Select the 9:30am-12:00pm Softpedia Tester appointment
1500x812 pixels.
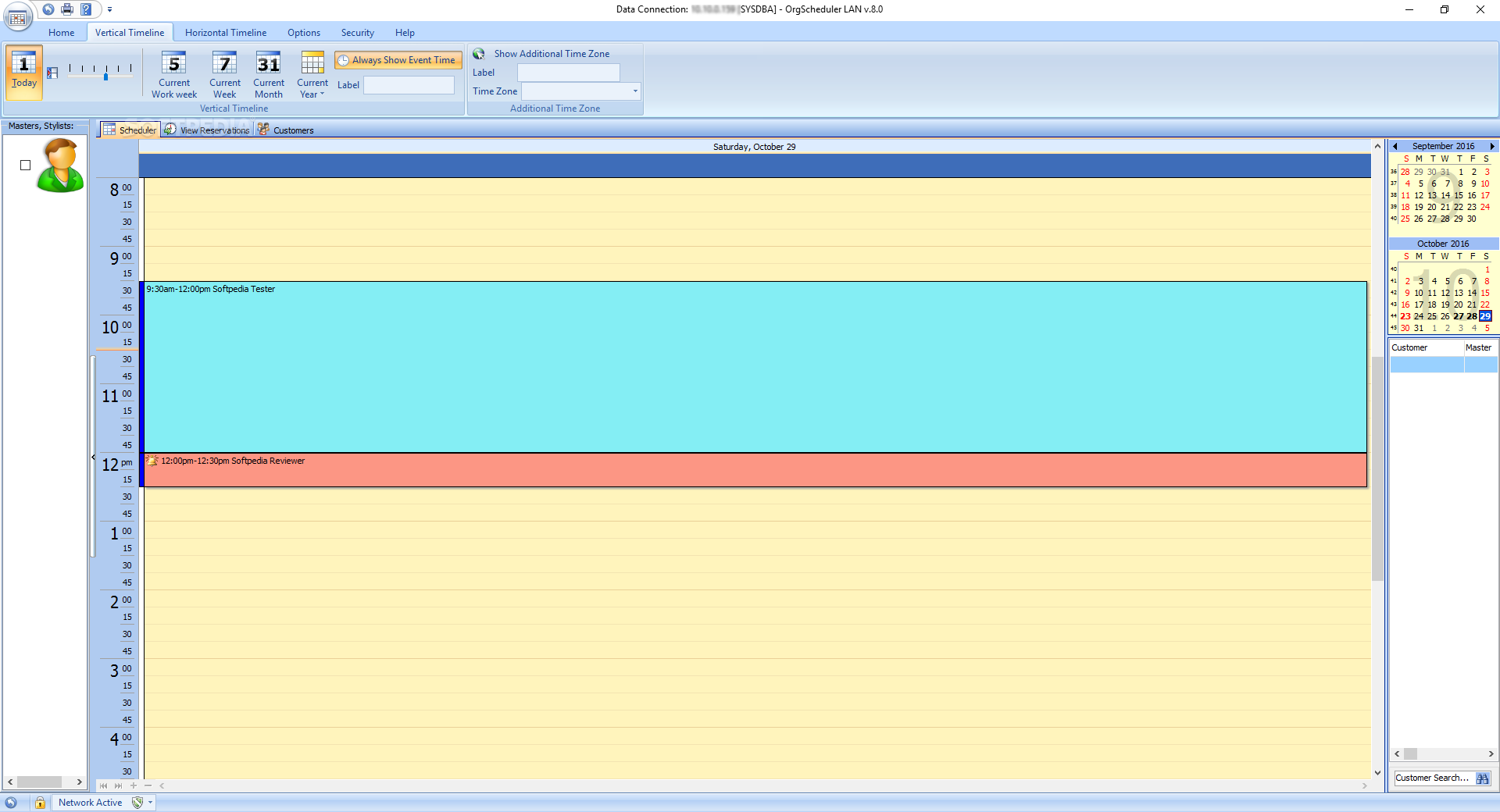coord(755,367)
